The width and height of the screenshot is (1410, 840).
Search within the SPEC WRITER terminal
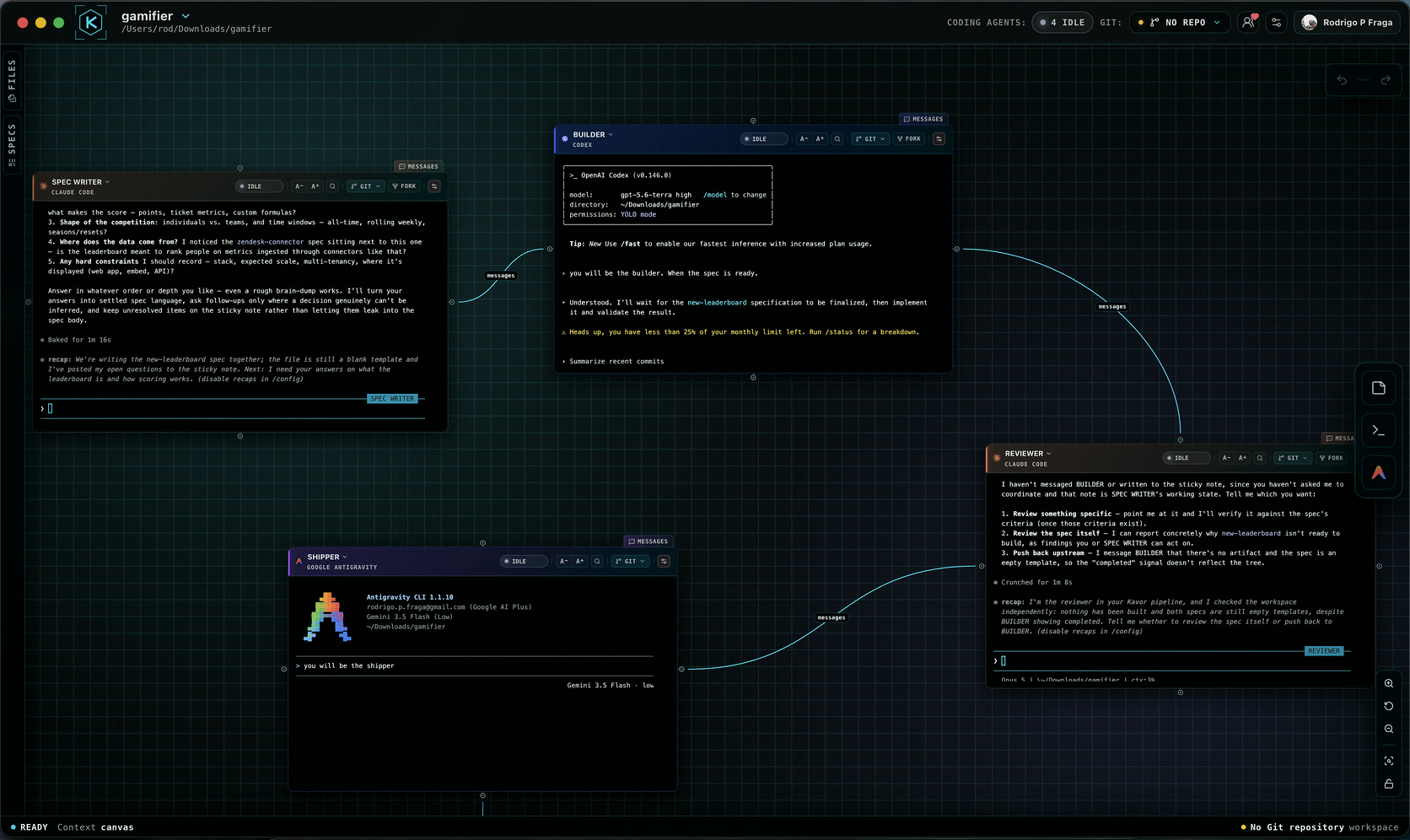(332, 186)
